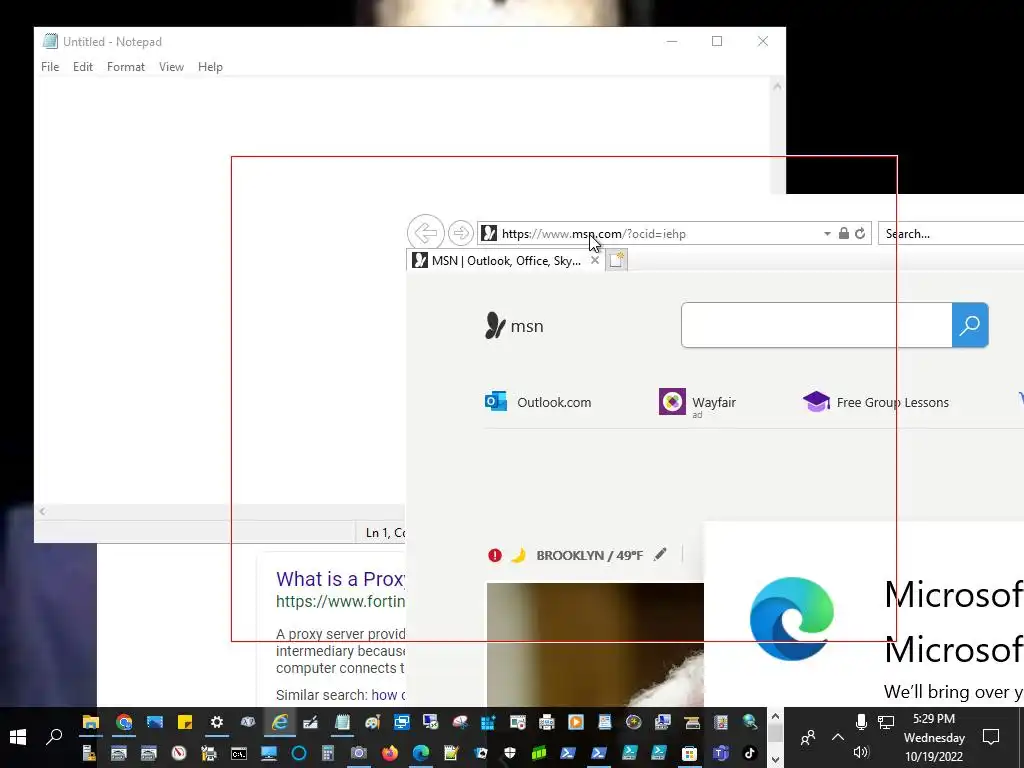Click the Internet Explorer Search box
The image size is (1024, 768).
tap(951, 233)
